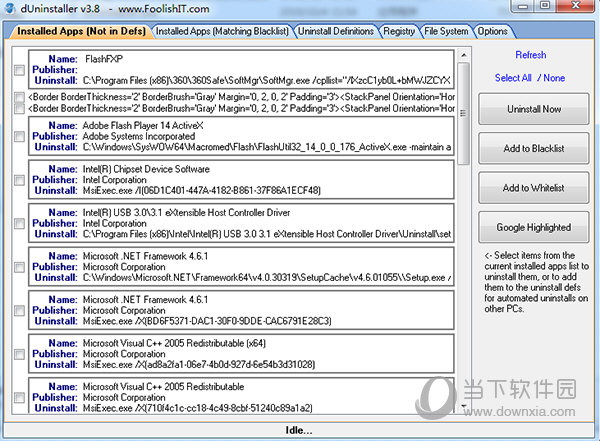This screenshot has width=600, height=441.
Task: Click the Google Highlighted button
Action: tap(534, 227)
